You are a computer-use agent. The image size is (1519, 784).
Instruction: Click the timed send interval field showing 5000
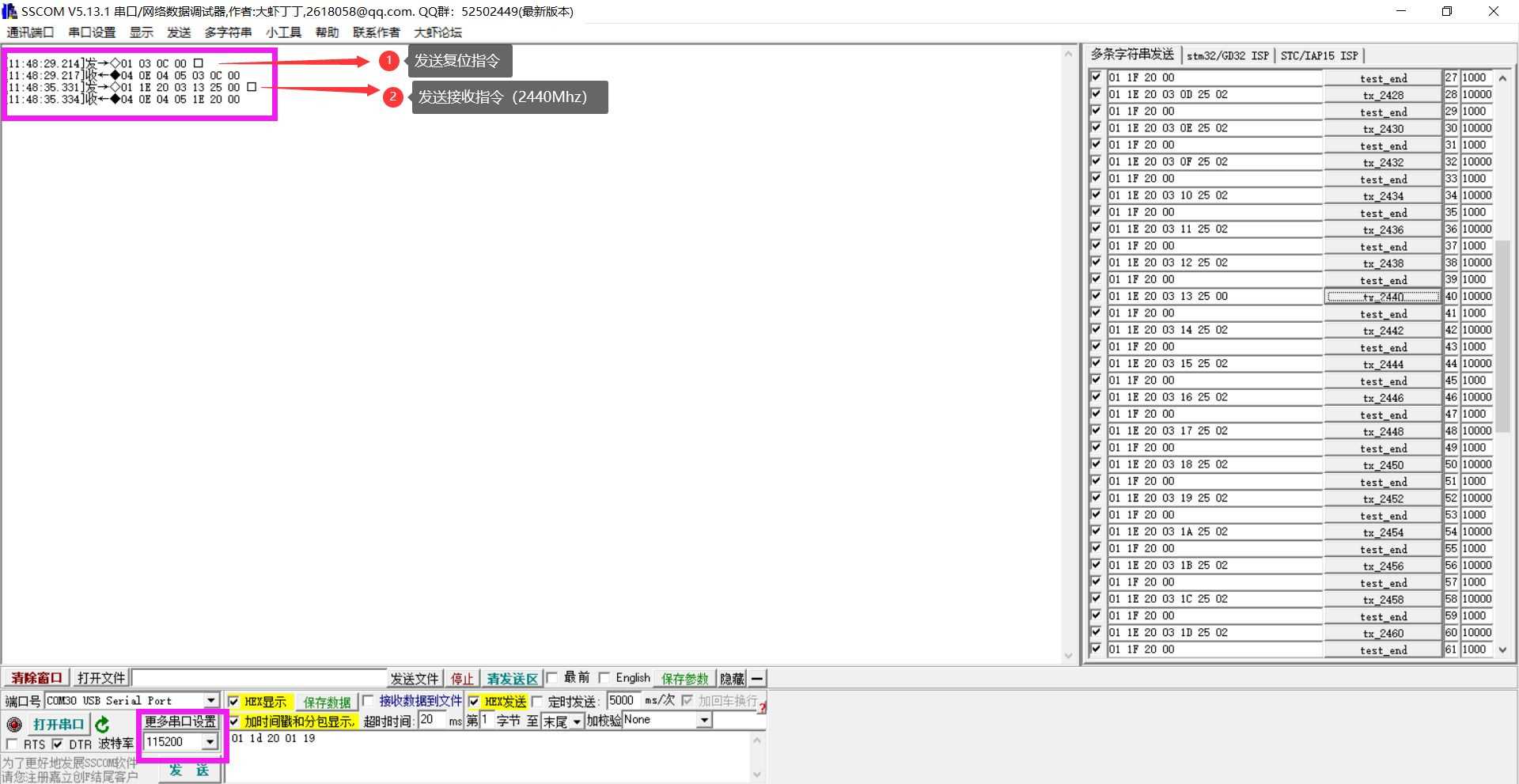pyautogui.click(x=623, y=701)
